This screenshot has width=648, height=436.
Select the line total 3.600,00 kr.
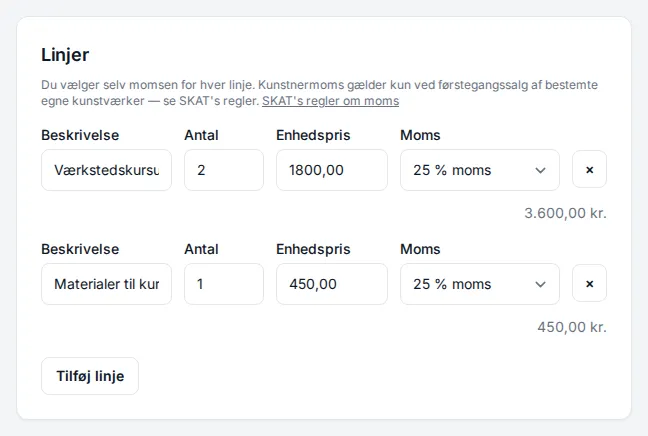click(565, 213)
